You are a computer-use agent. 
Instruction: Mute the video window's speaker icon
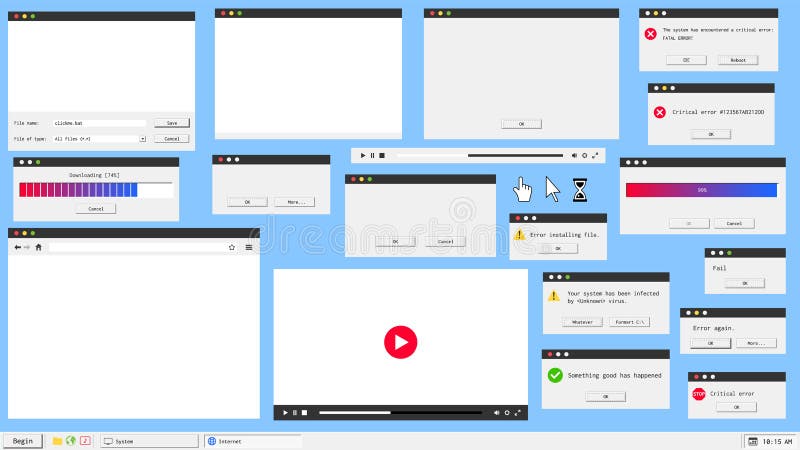[496, 413]
